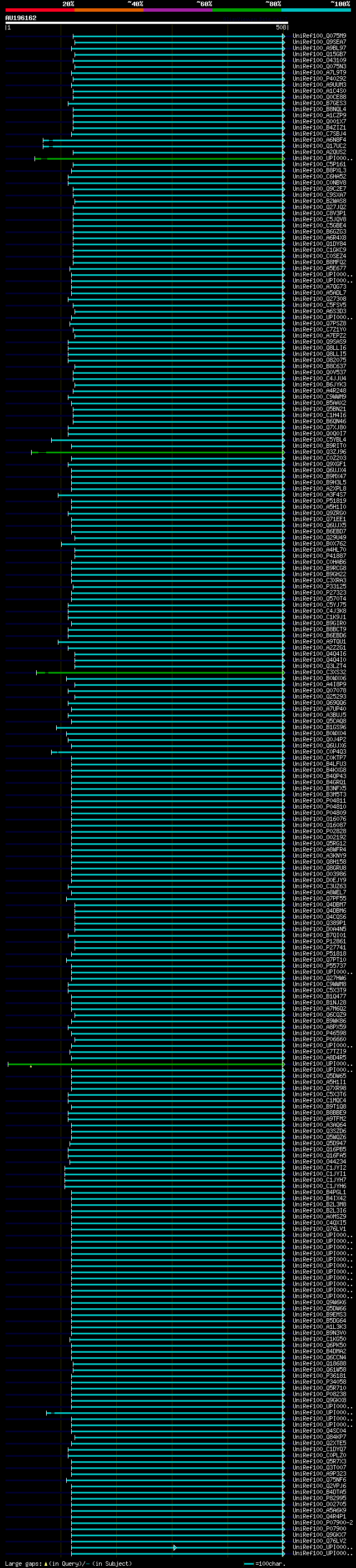Open hit UniRef100_P40292
356x1568 pixels.
point(319,78)
